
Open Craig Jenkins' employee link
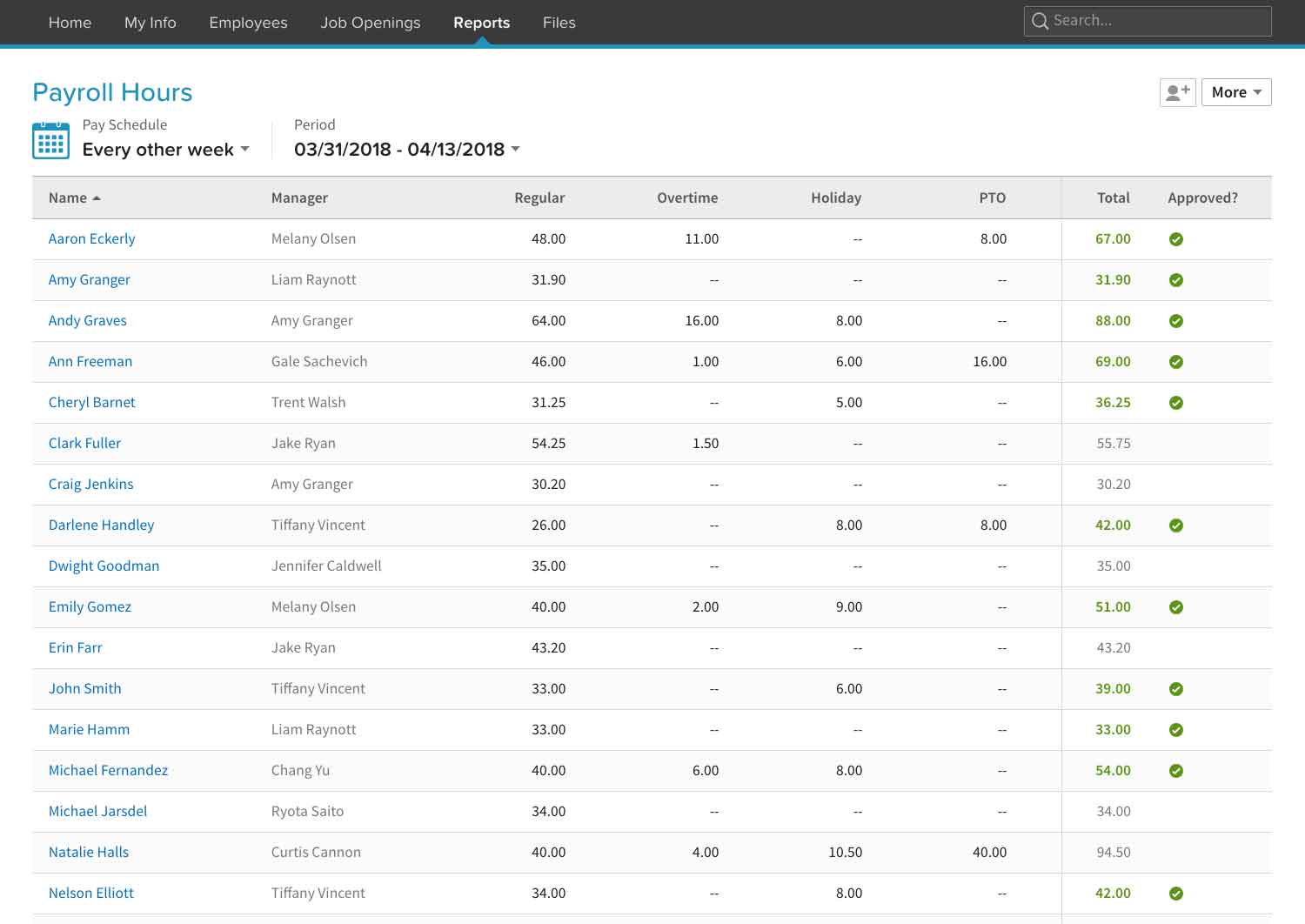(x=91, y=484)
